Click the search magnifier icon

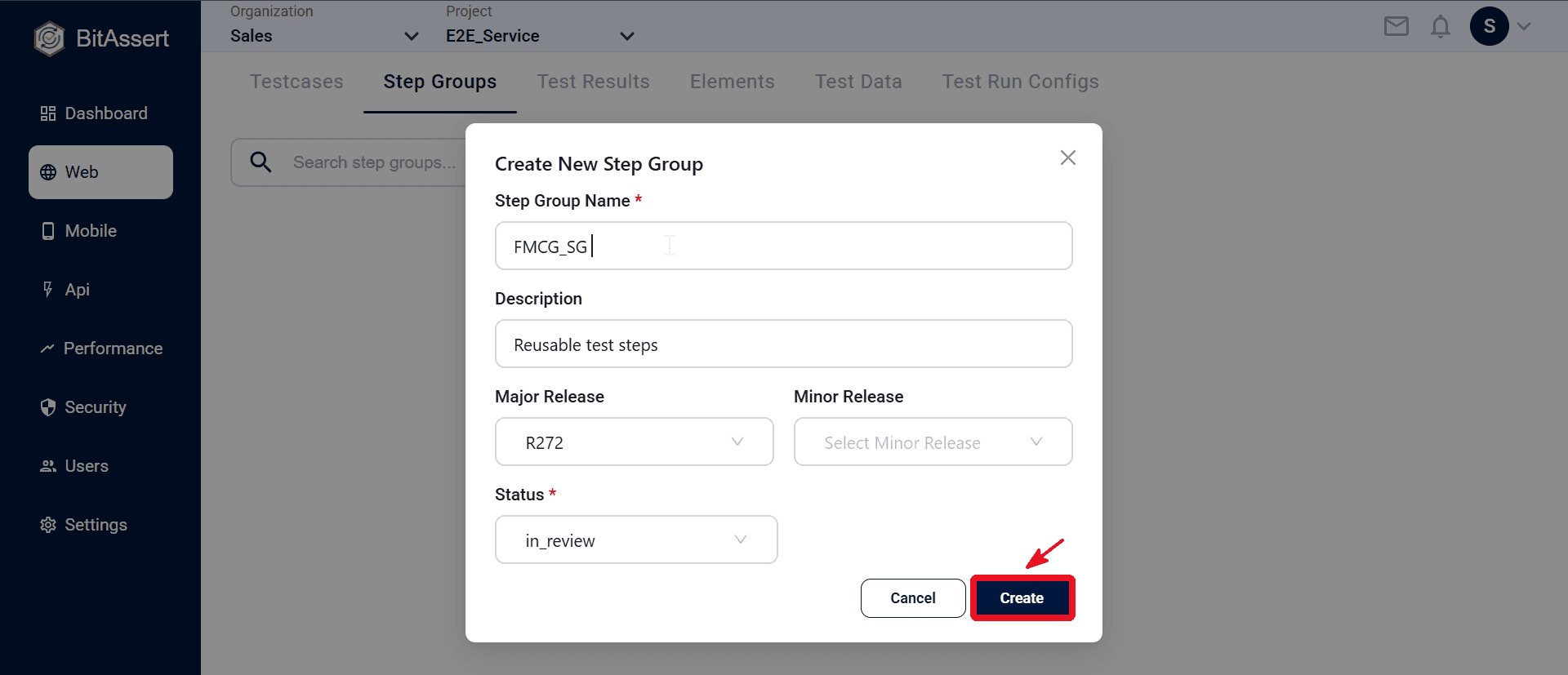[x=261, y=162]
